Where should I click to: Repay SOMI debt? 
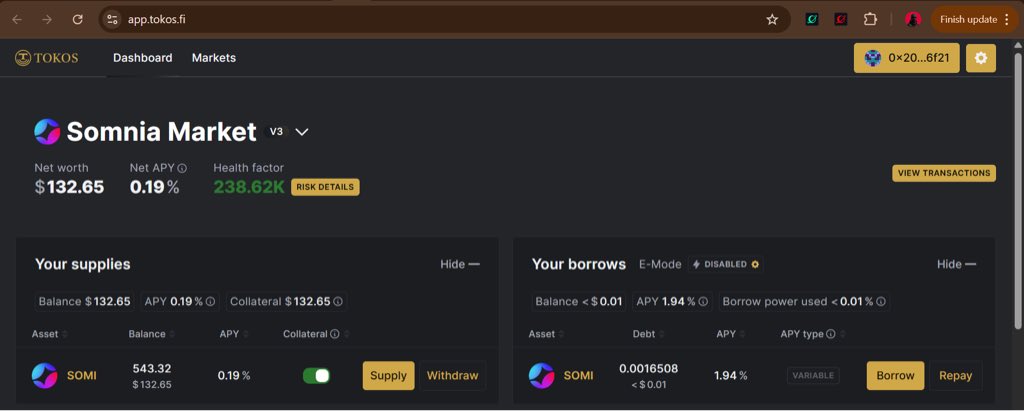point(956,376)
